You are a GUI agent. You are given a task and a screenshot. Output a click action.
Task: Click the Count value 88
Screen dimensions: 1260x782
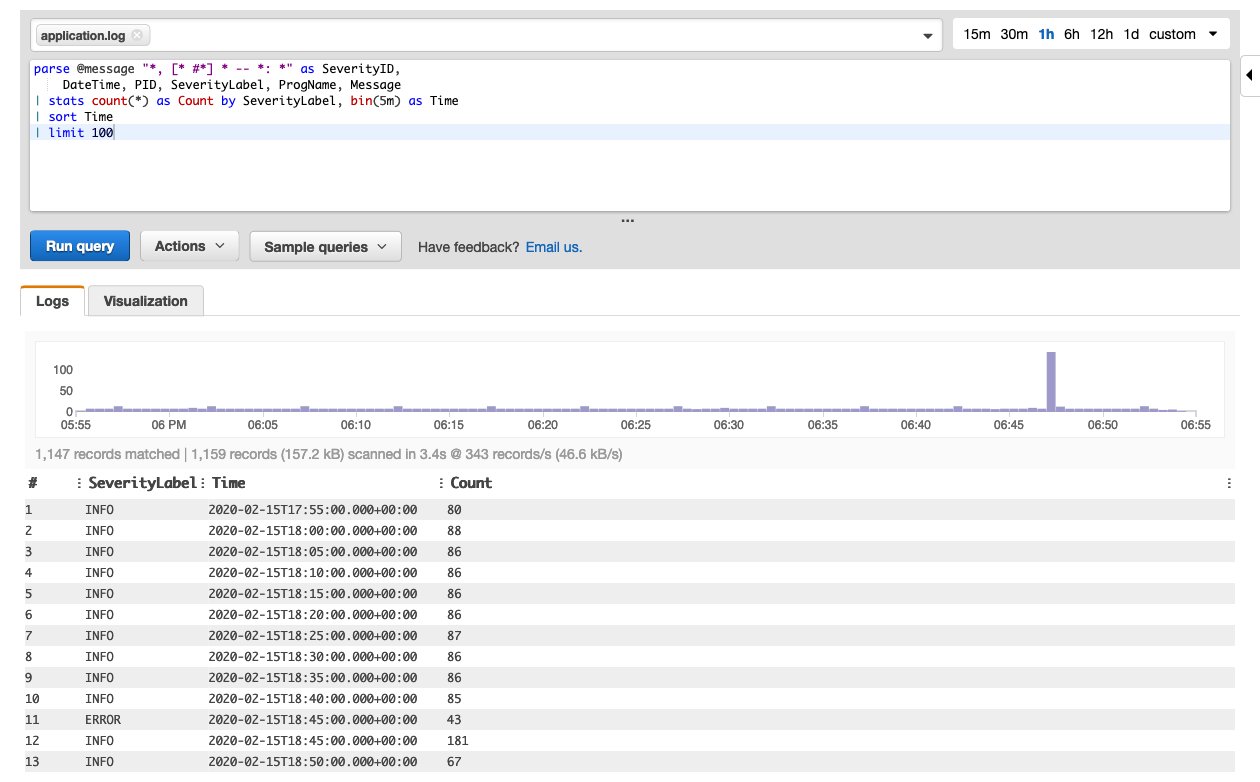click(455, 531)
